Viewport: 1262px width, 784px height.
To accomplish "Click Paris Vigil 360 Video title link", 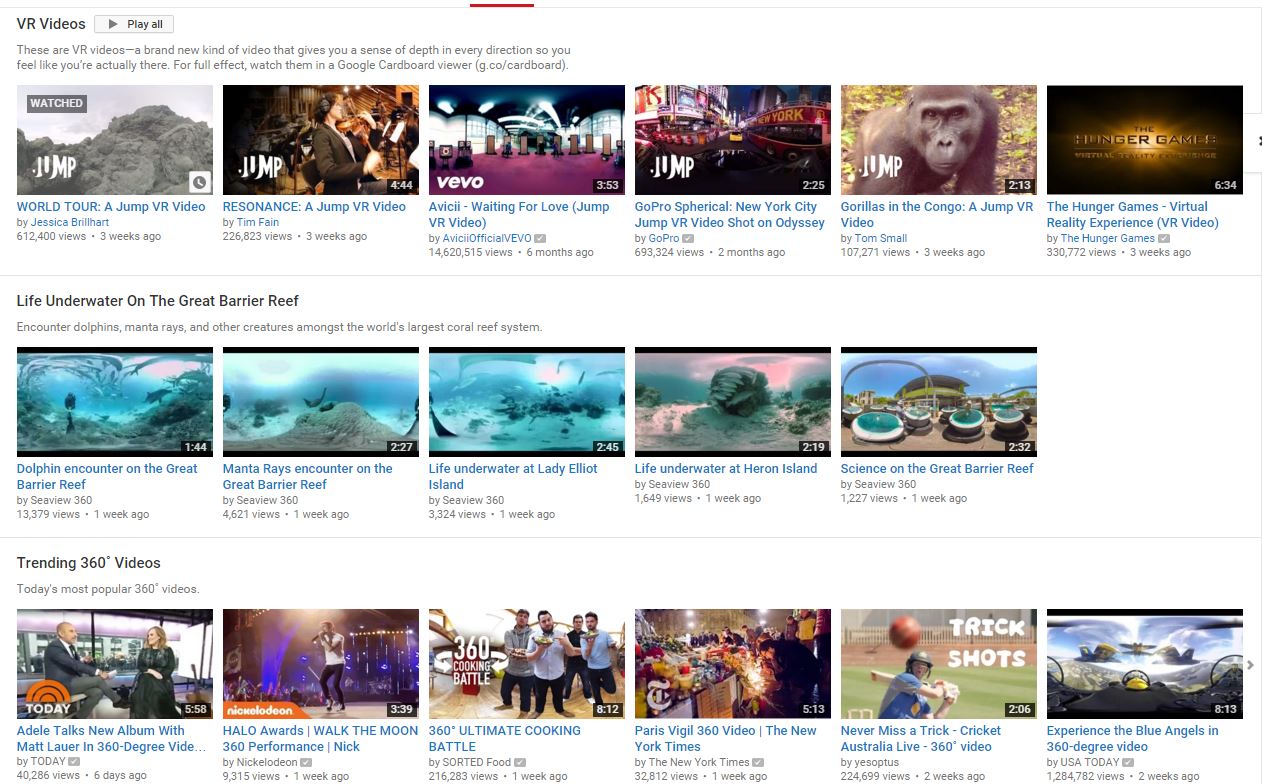I will click(x=726, y=739).
